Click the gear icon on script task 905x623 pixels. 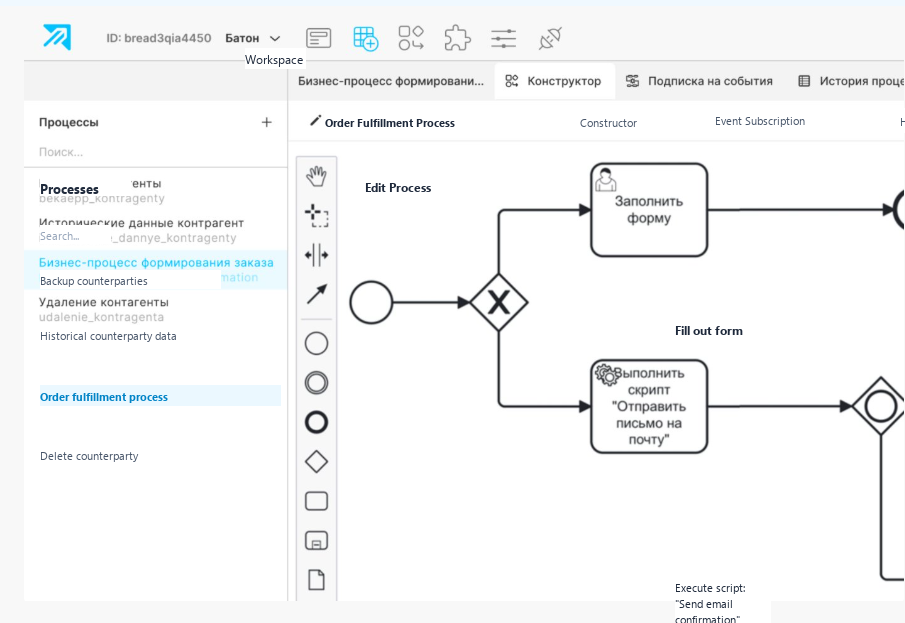(606, 375)
